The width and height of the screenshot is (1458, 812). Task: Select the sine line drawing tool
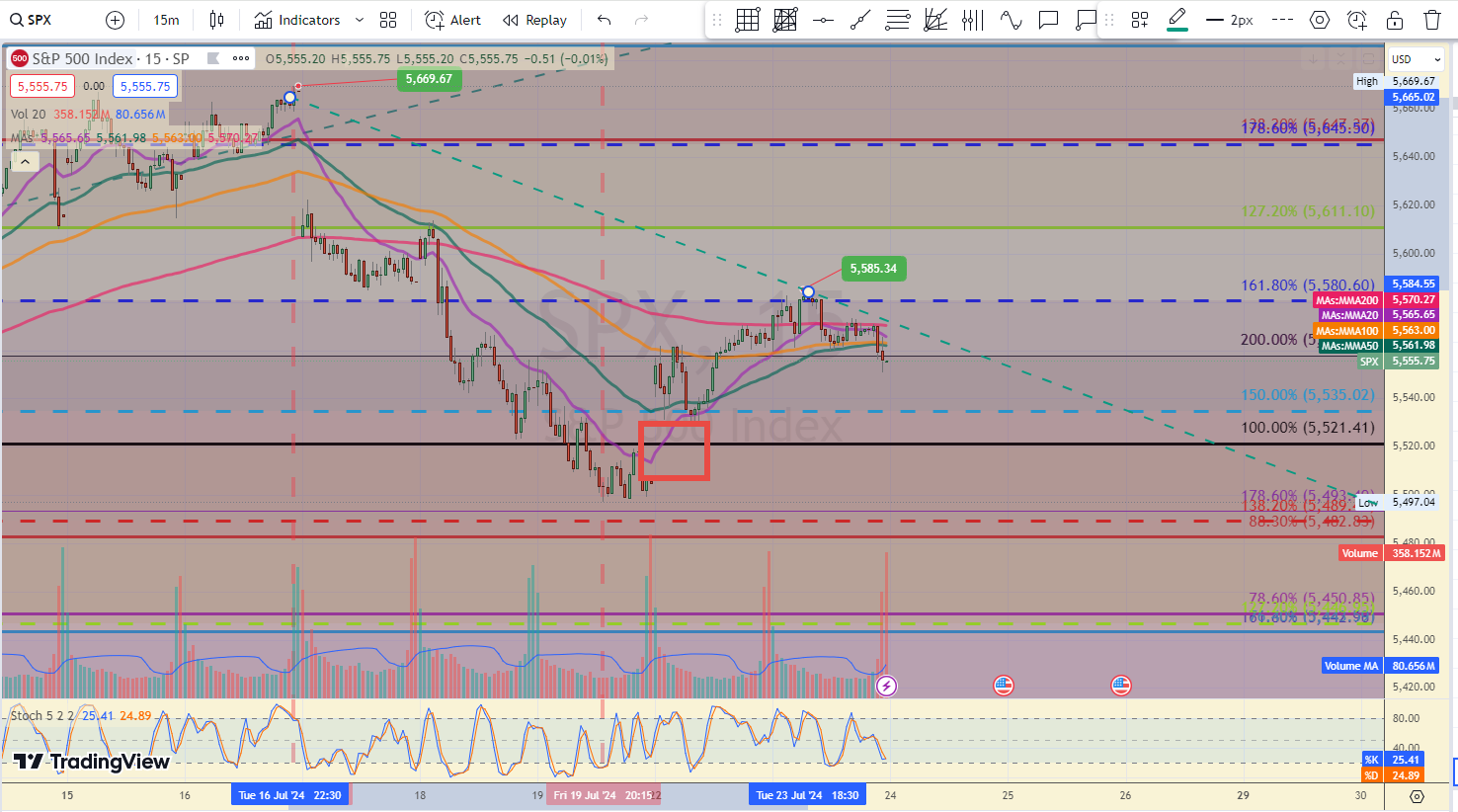pos(1011,20)
